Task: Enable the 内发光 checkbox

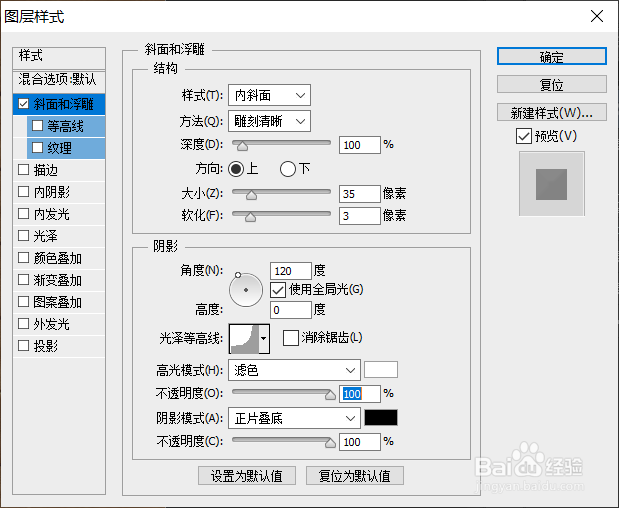Action: tap(24, 214)
